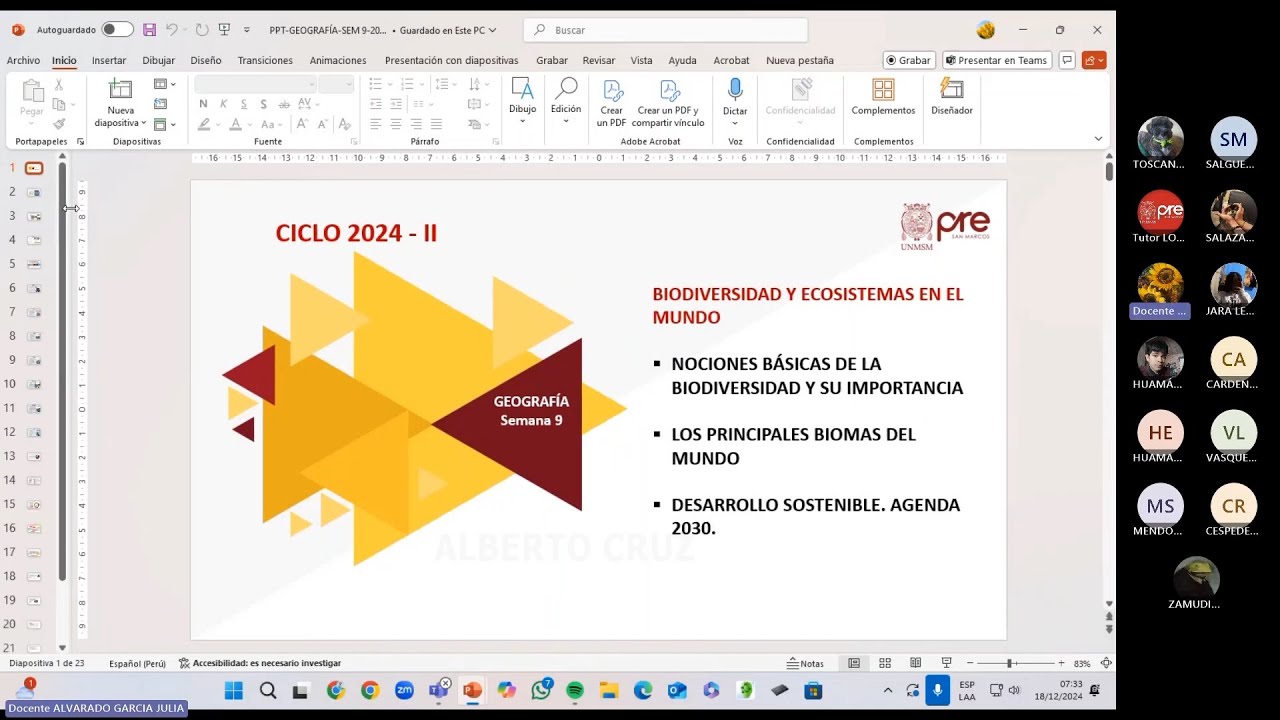
Task: Click the Grabar button at top right
Action: coord(908,60)
